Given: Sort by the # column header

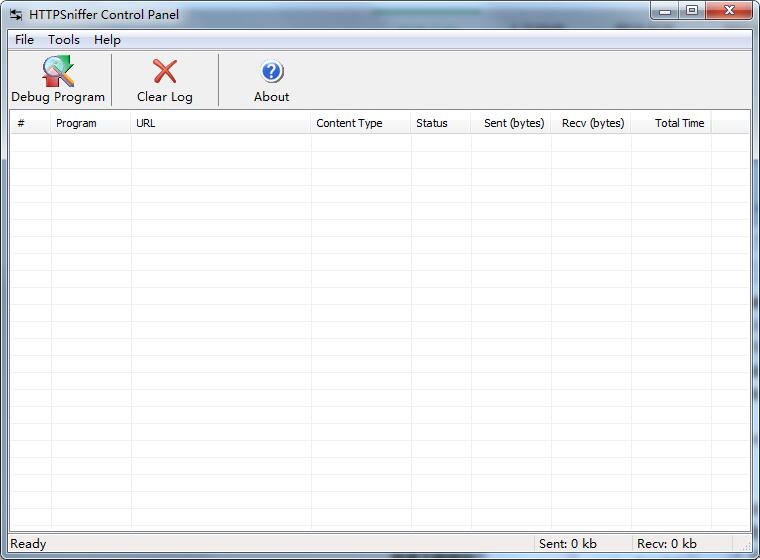Looking at the screenshot, I should tap(30, 123).
